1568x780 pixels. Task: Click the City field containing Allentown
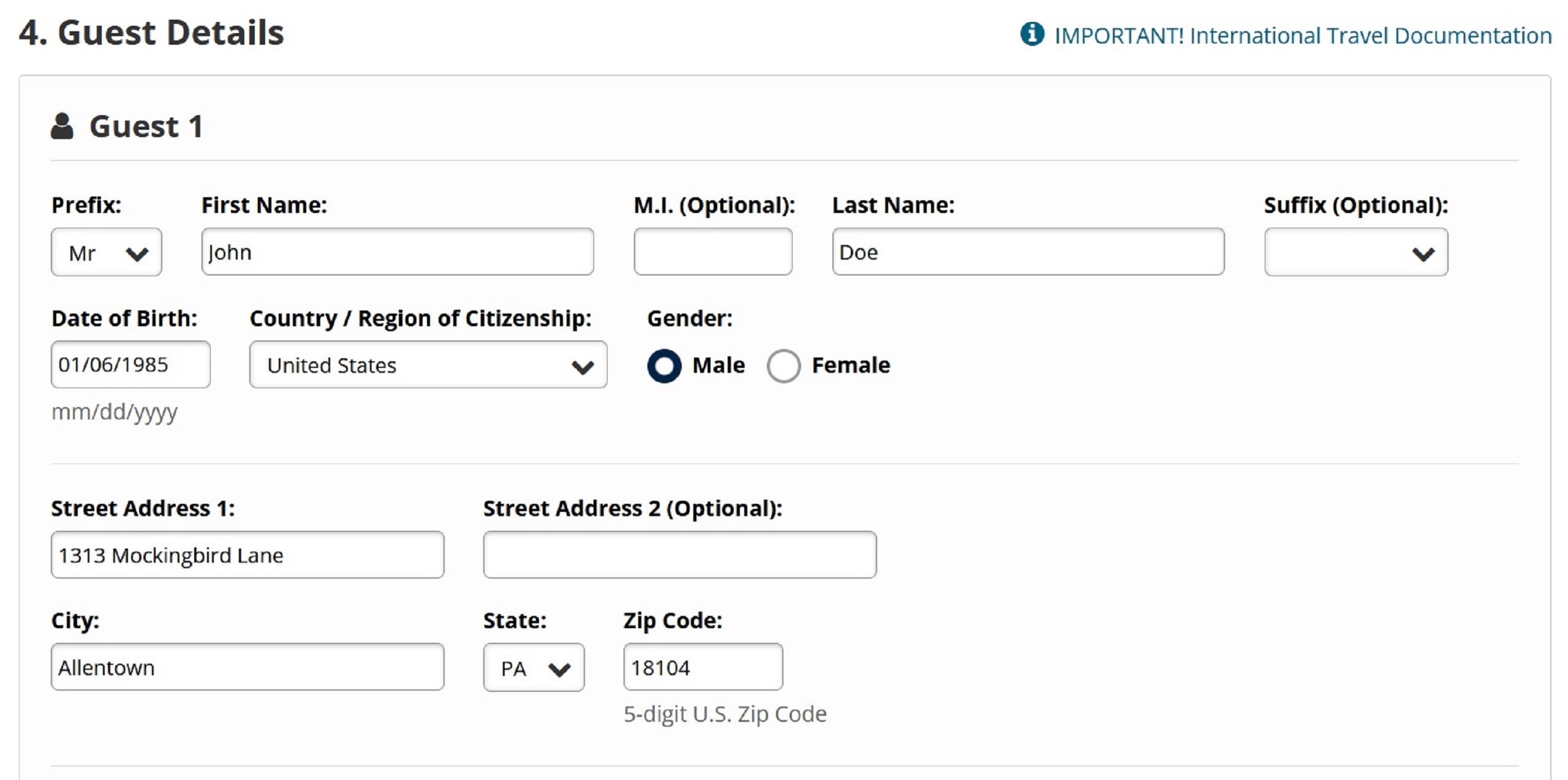click(247, 667)
